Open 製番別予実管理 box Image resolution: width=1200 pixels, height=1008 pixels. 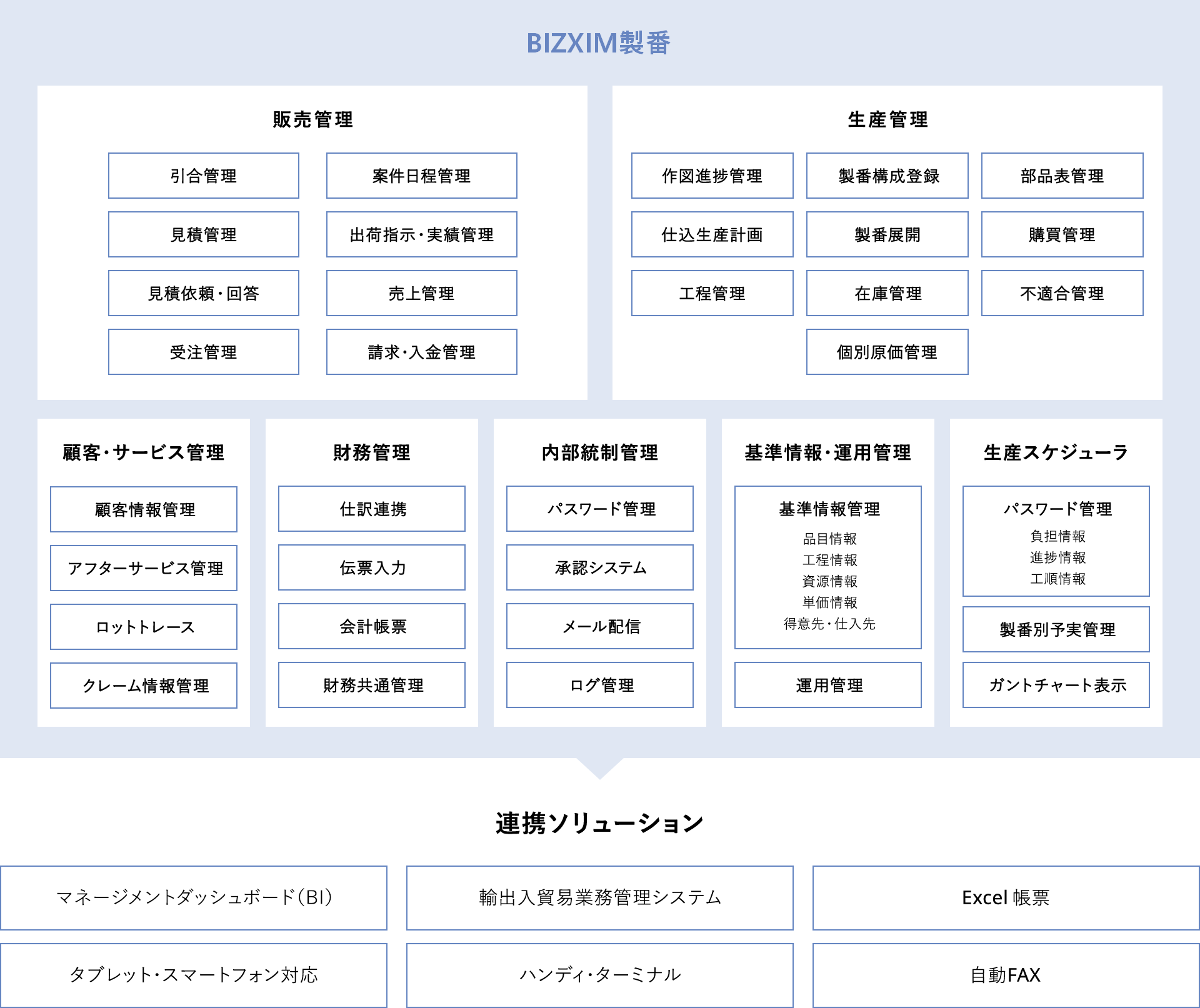[x=1056, y=629]
